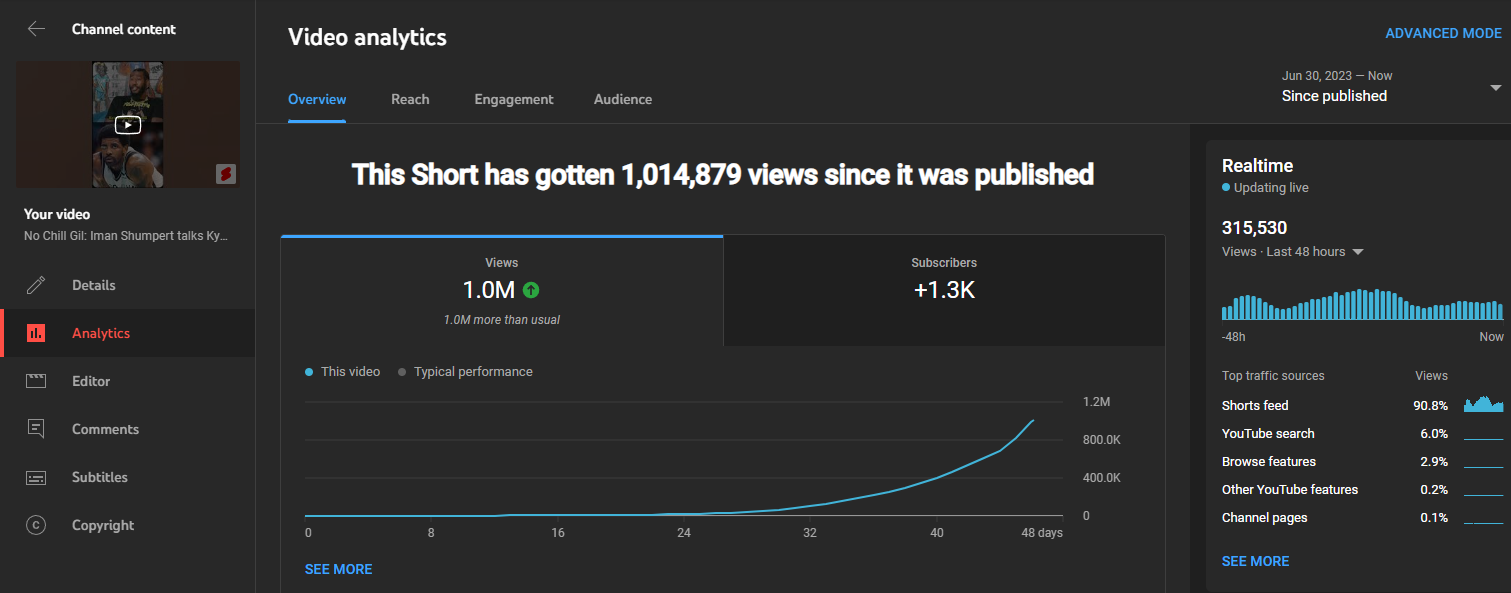The width and height of the screenshot is (1511, 593).
Task: Play the video thumbnail preview
Action: click(x=128, y=124)
